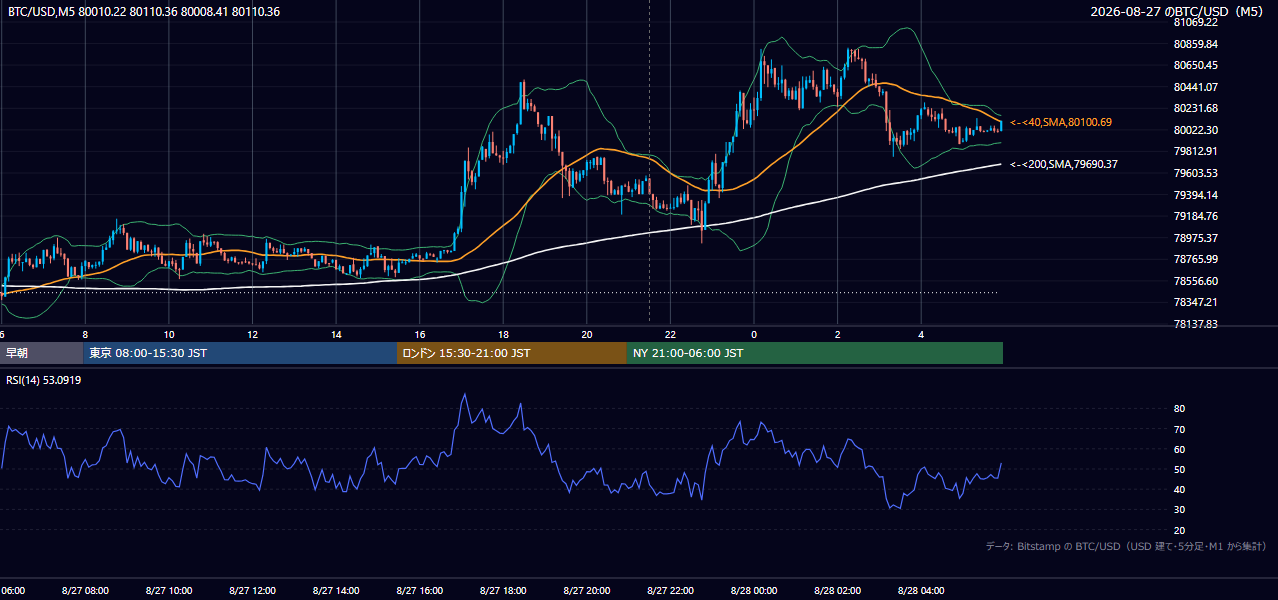Click the RSI axis value 80
1278x600 pixels.
[x=1179, y=409]
